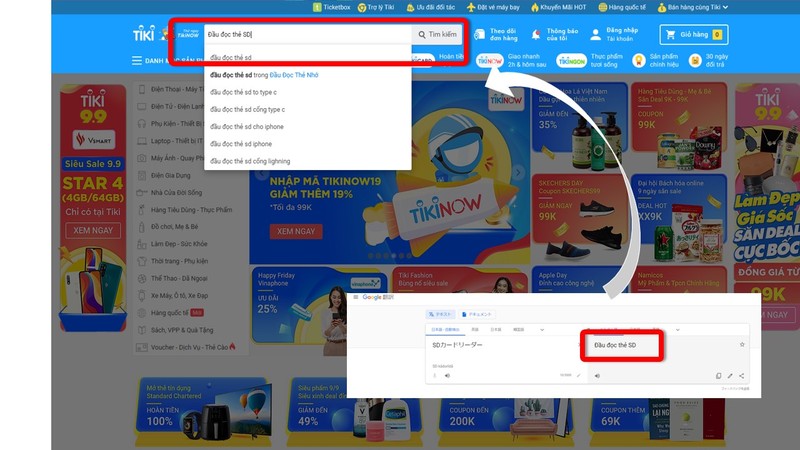
Task: Expand source language list chevron in Translate
Action: [542, 329]
